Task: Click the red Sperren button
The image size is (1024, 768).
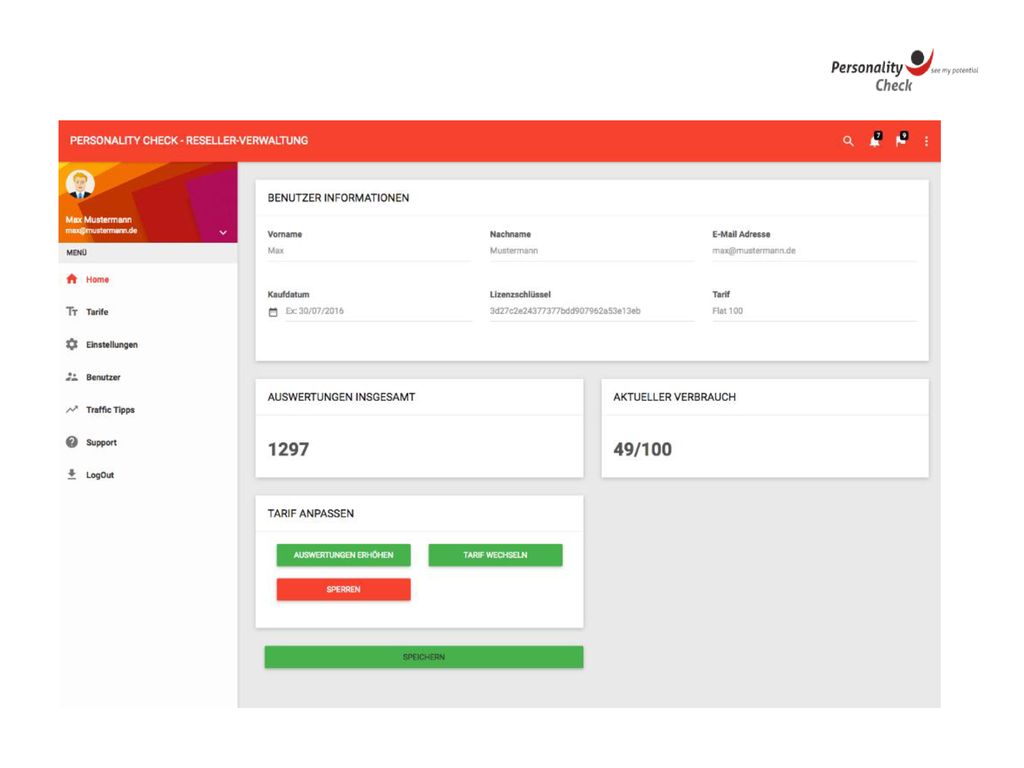Action: pos(344,589)
